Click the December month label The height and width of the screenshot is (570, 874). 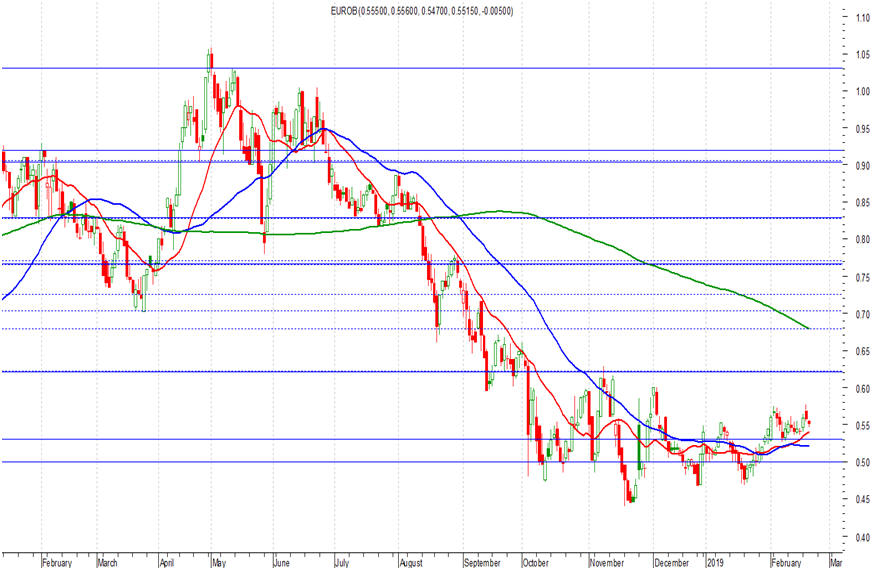[672, 563]
